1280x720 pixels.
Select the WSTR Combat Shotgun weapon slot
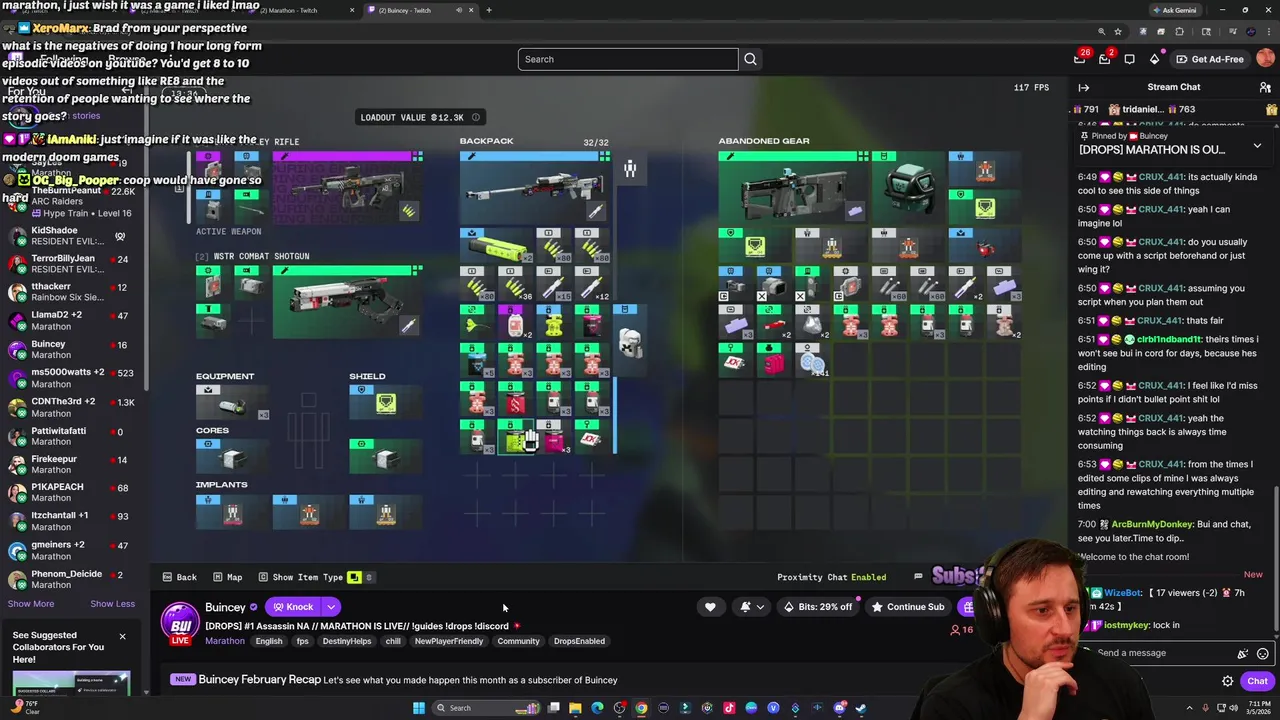point(345,303)
